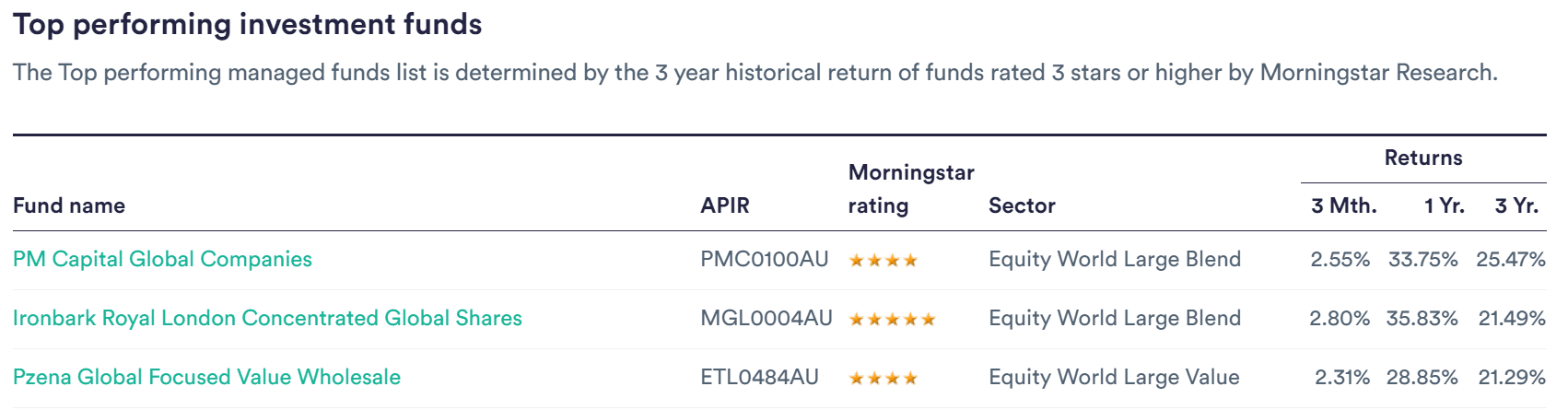The image size is (1568, 410).
Task: Select the APIR code PMC0100AU
Action: pos(765,259)
